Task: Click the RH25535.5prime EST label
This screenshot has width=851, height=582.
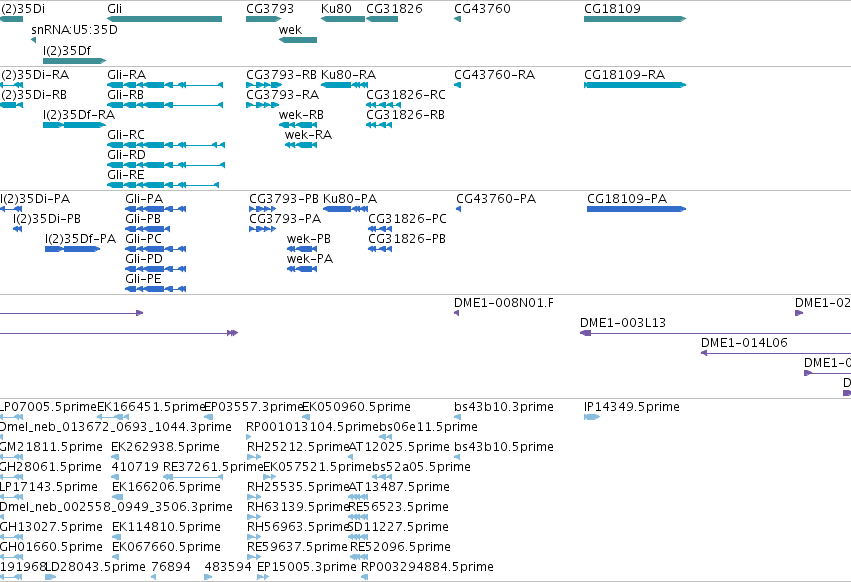Action: [297, 487]
